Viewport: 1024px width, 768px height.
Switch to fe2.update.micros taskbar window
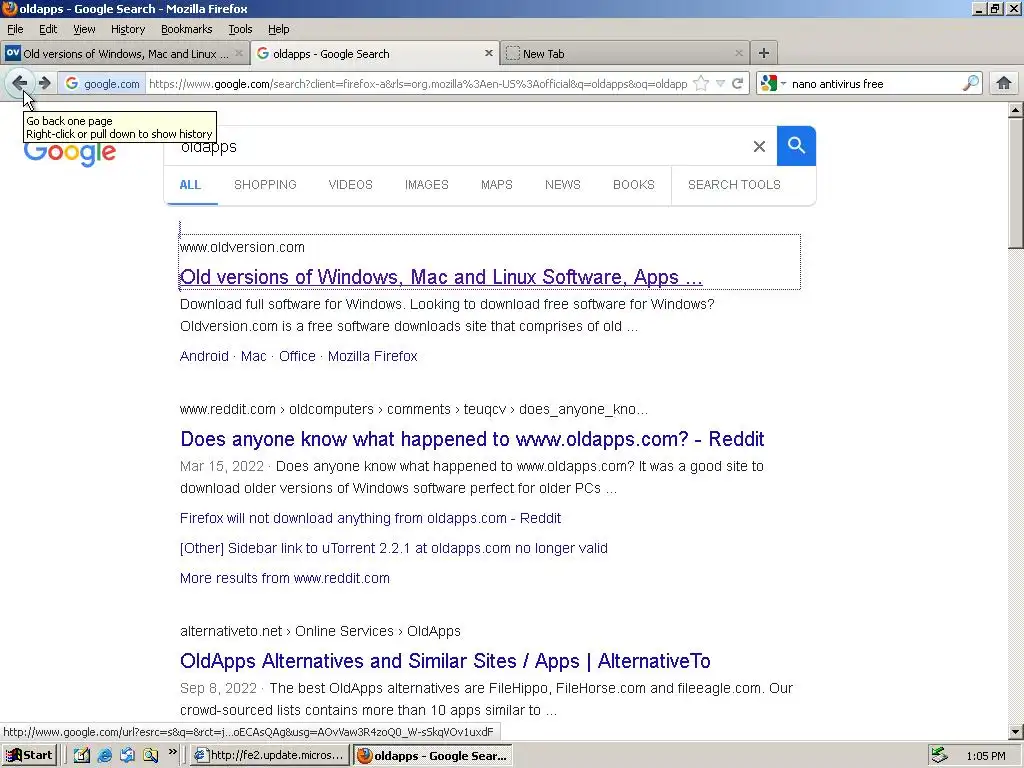(270, 755)
